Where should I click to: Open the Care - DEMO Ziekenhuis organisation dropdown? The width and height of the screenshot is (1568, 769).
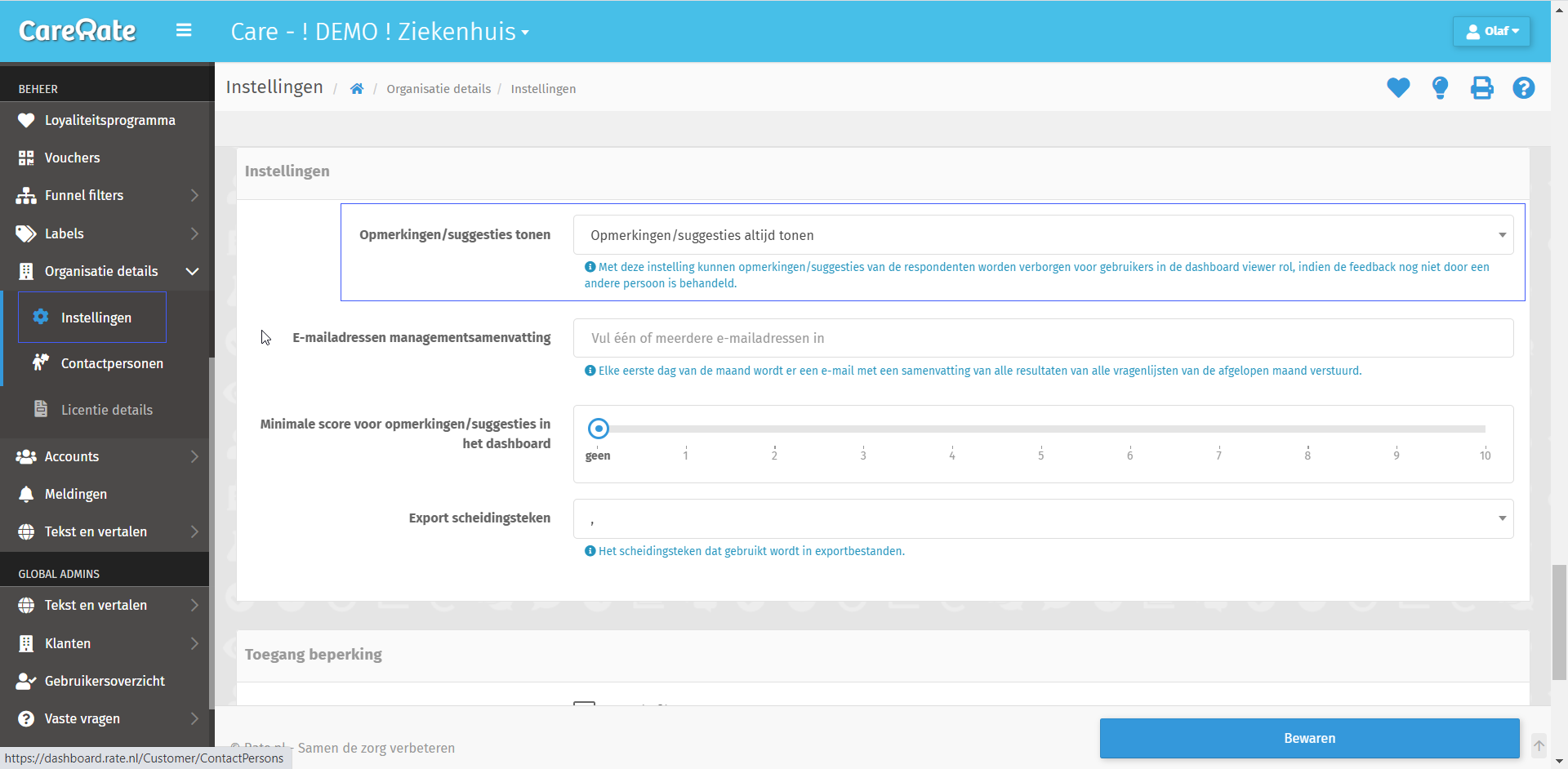[380, 31]
